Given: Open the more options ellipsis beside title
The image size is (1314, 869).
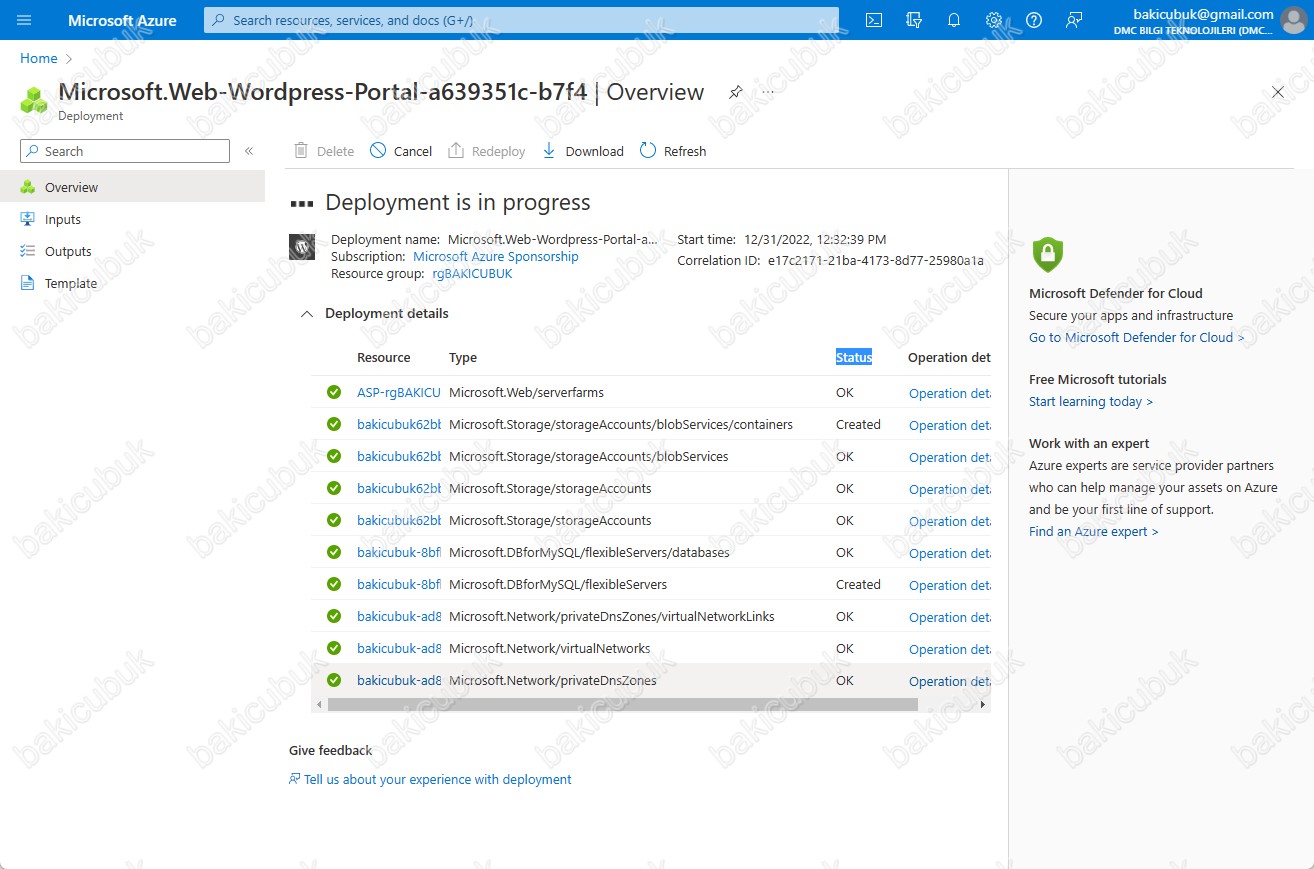Looking at the screenshot, I should [768, 92].
